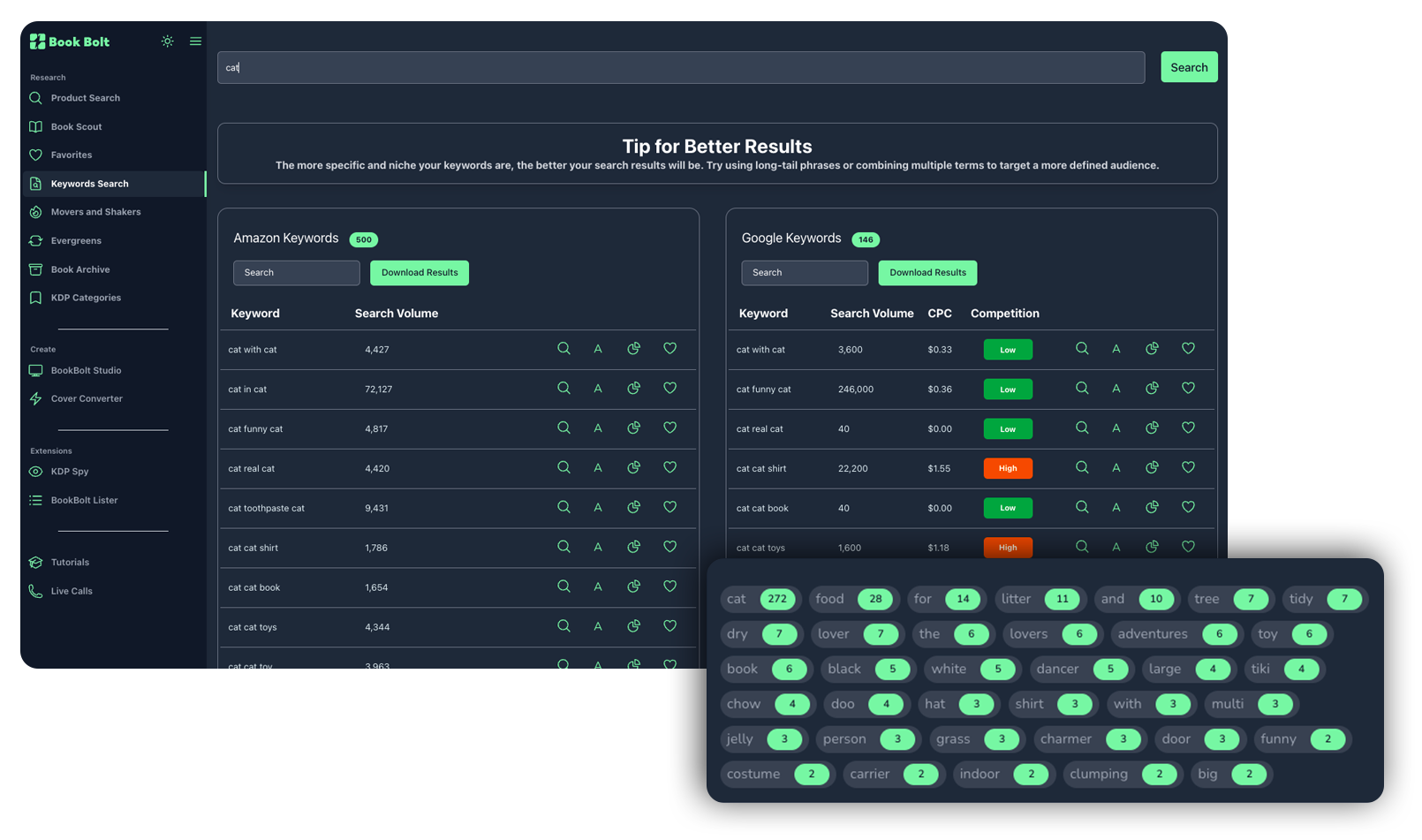Image resolution: width=1422 pixels, height=840 pixels.
Task: Download Results for Amazon Keywords
Action: point(420,273)
